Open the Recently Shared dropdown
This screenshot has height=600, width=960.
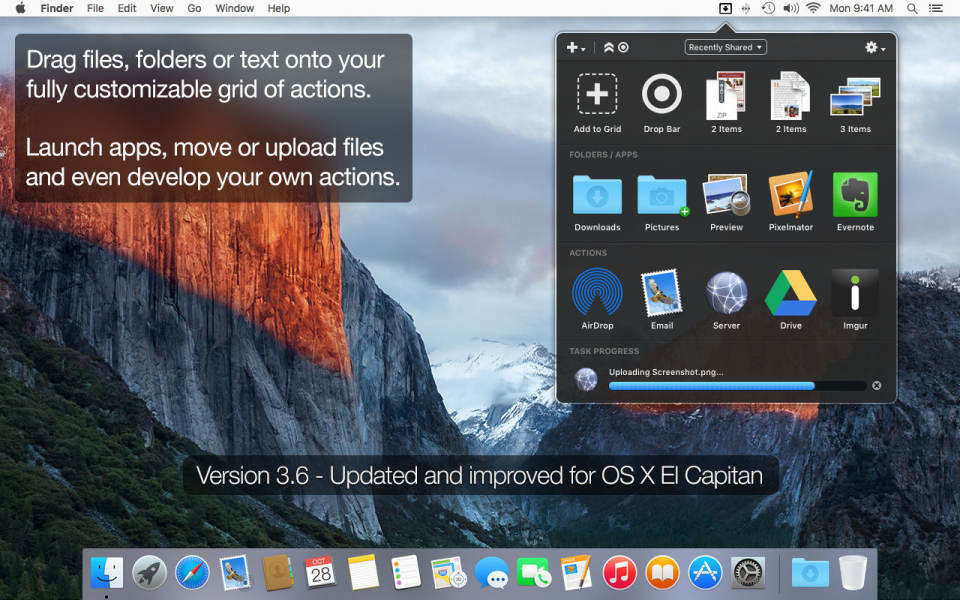pyautogui.click(x=726, y=47)
